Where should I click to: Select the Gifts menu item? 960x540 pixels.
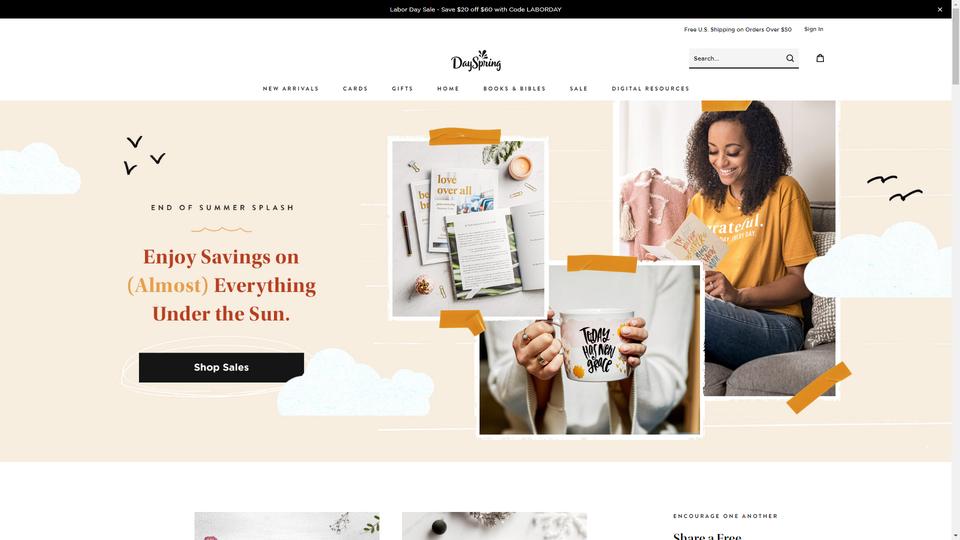tap(402, 89)
